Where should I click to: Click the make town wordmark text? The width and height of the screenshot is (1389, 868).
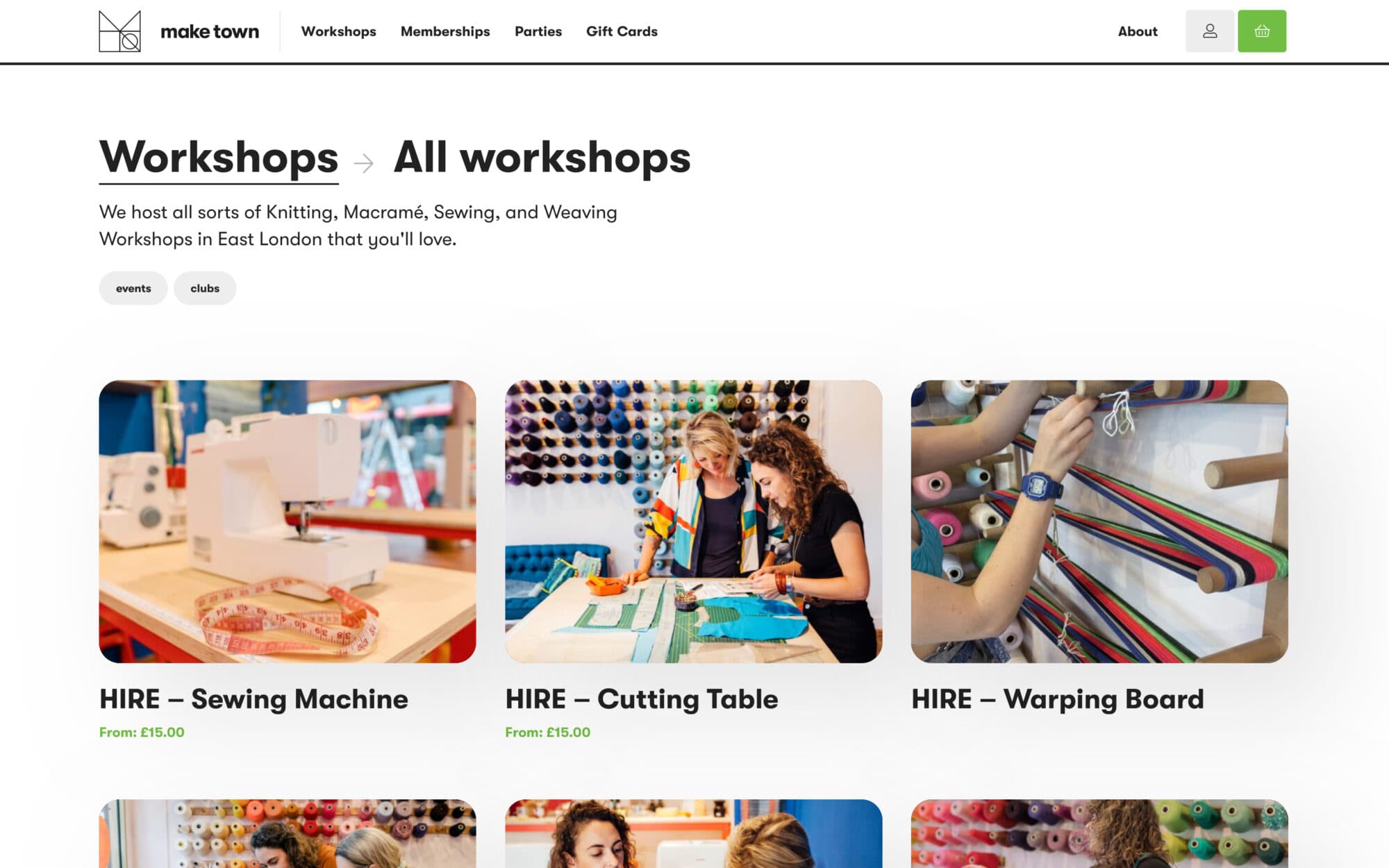click(x=210, y=31)
